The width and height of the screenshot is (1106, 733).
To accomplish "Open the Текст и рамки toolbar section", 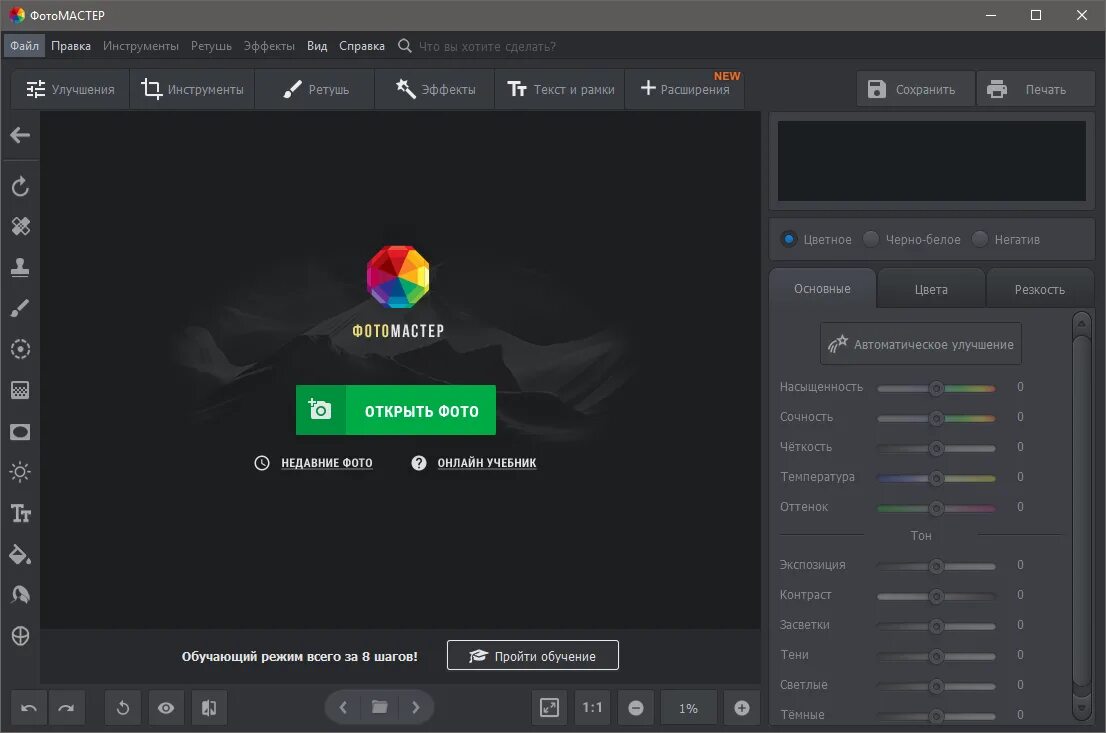I will tap(560, 89).
